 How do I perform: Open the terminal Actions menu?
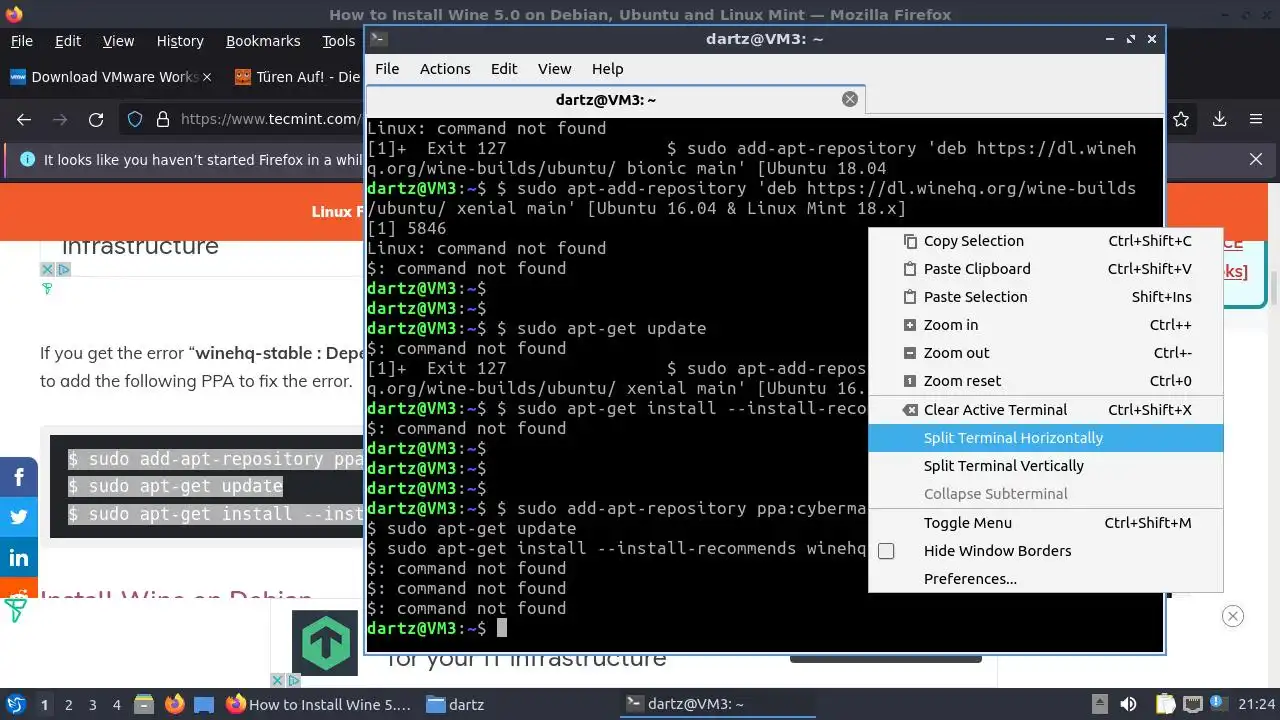[x=445, y=69]
